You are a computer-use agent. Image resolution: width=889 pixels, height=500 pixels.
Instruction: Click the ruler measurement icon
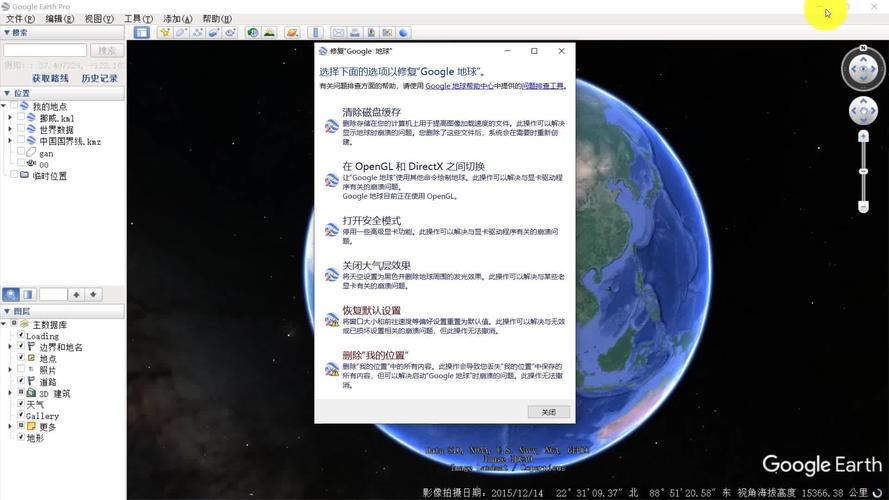coord(316,32)
